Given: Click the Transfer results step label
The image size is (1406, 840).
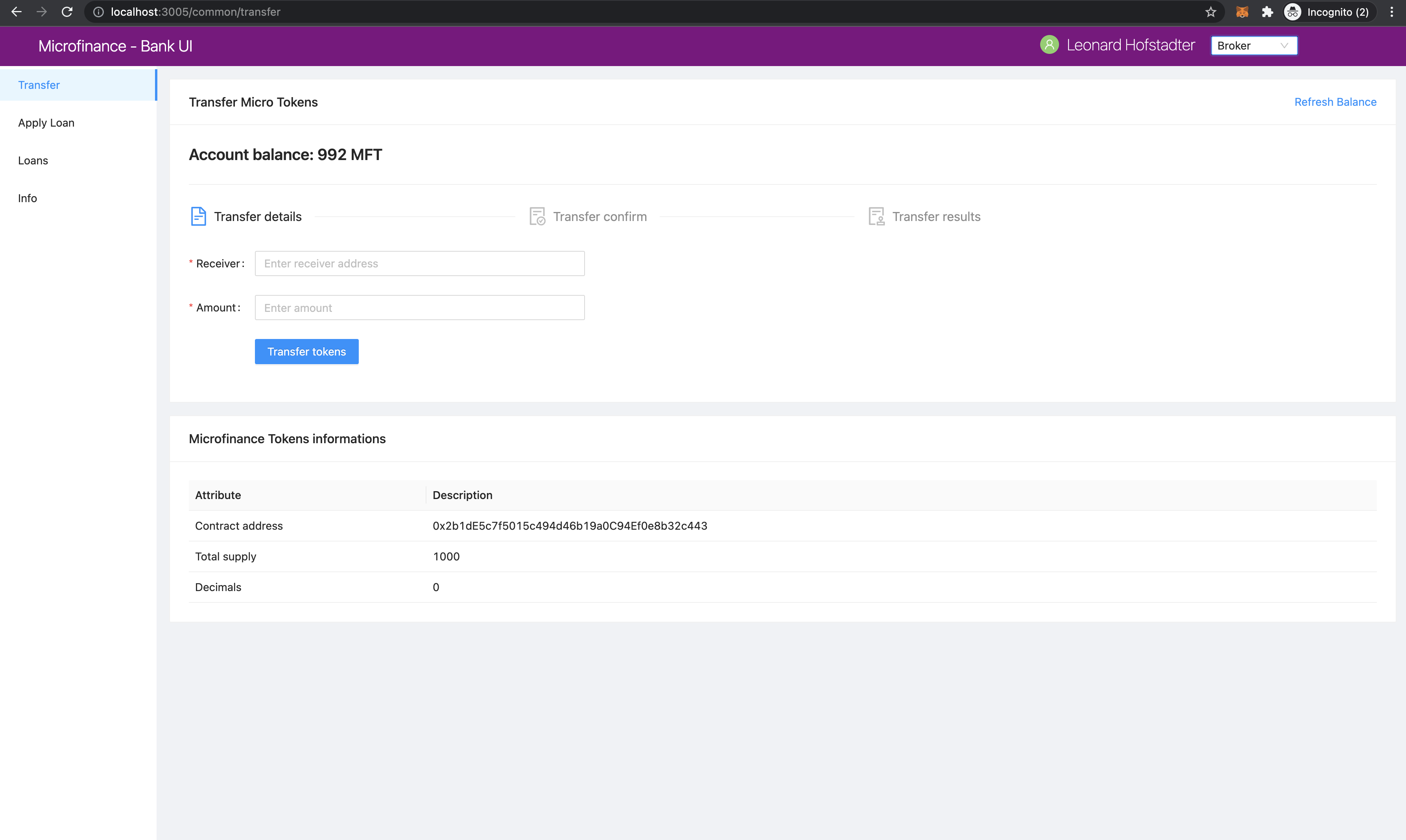Looking at the screenshot, I should click(x=937, y=216).
